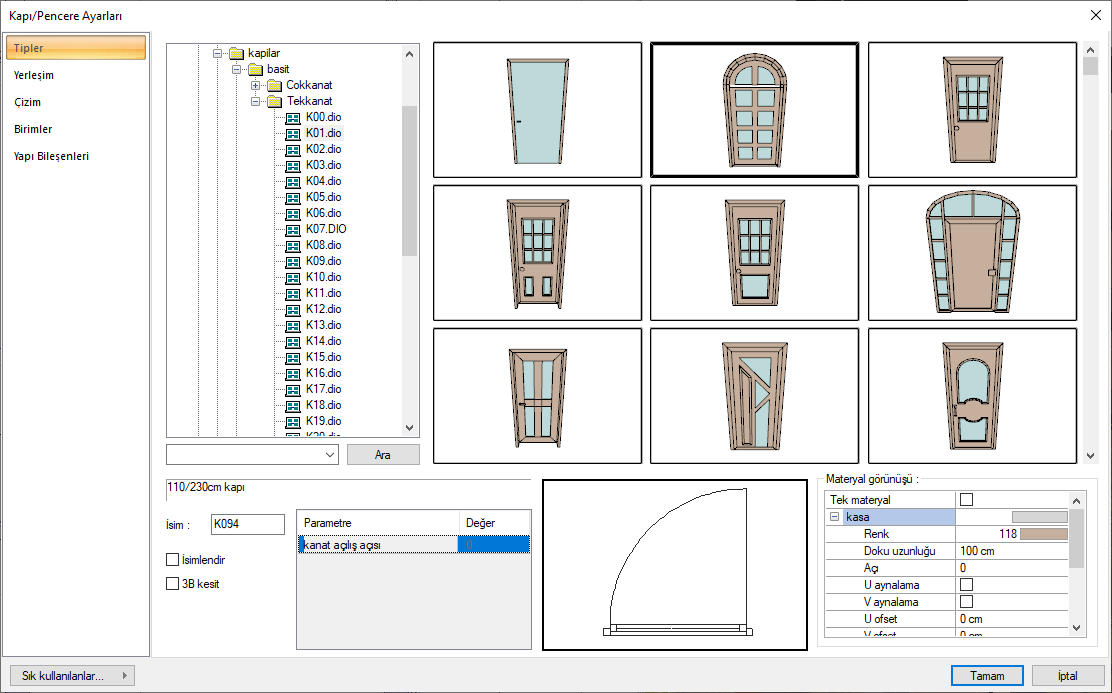
Task: Open the Yapı Bileşenleri tab
Action: [51, 156]
